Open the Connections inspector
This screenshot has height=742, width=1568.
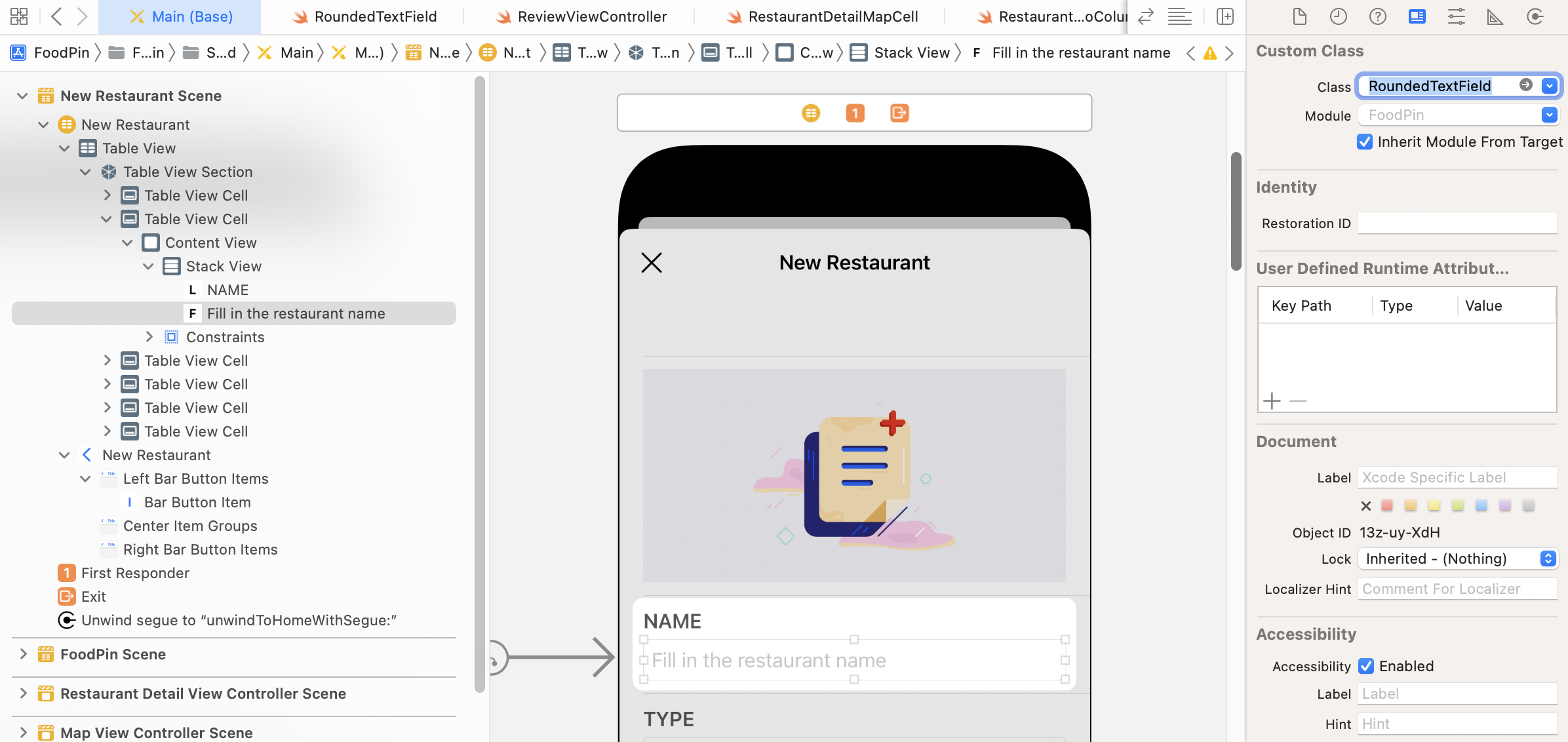coord(1535,16)
